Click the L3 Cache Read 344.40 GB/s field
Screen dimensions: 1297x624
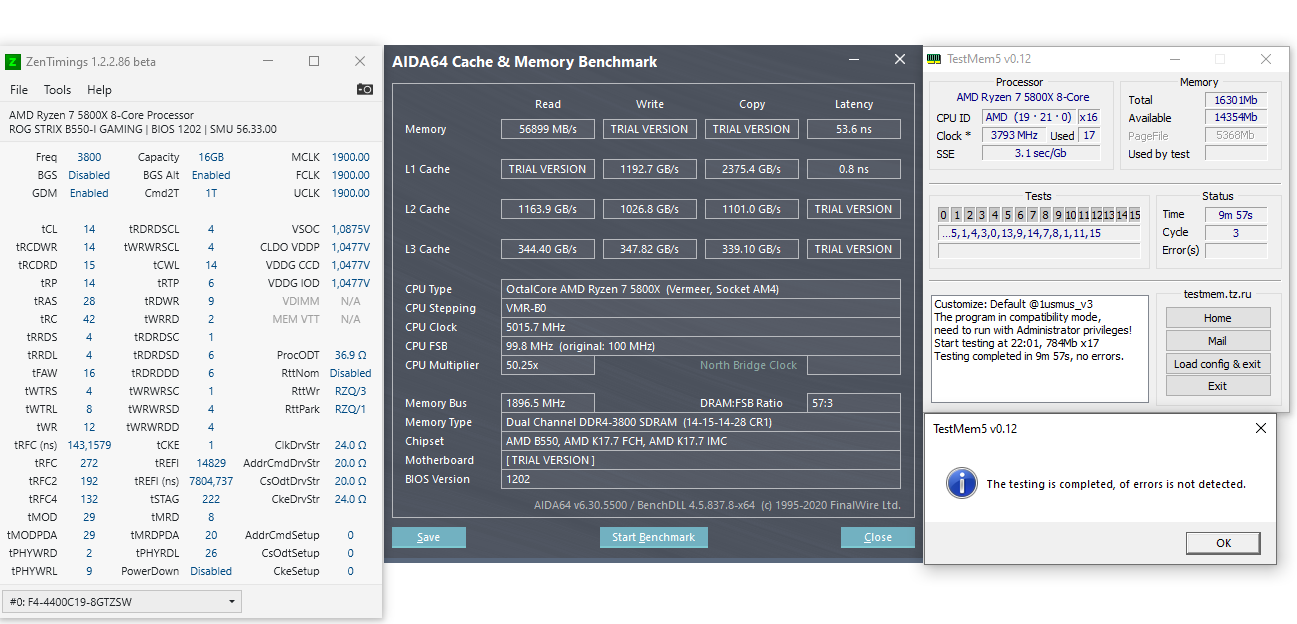click(x=548, y=249)
